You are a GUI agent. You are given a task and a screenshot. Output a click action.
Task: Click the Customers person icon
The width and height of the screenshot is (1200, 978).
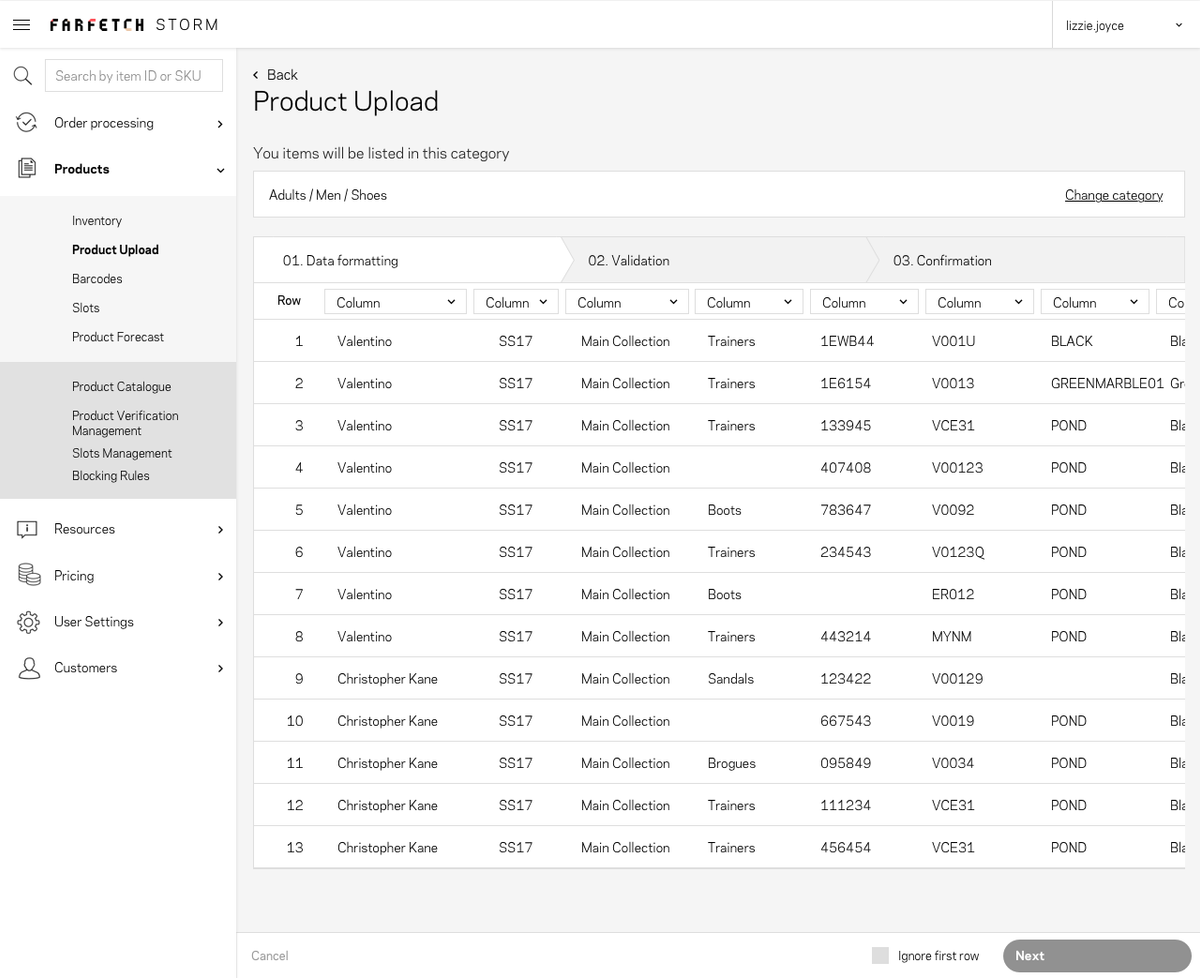tap(29, 668)
